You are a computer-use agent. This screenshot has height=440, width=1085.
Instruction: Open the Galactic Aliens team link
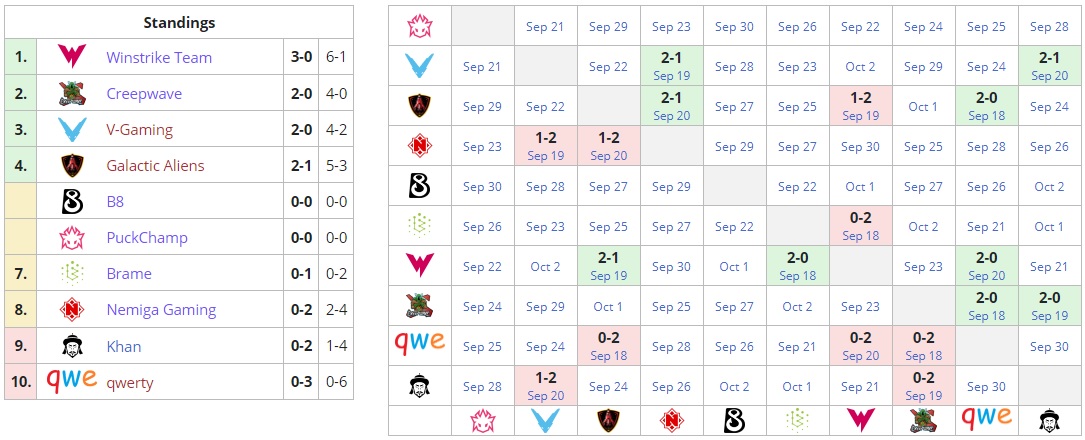point(155,165)
